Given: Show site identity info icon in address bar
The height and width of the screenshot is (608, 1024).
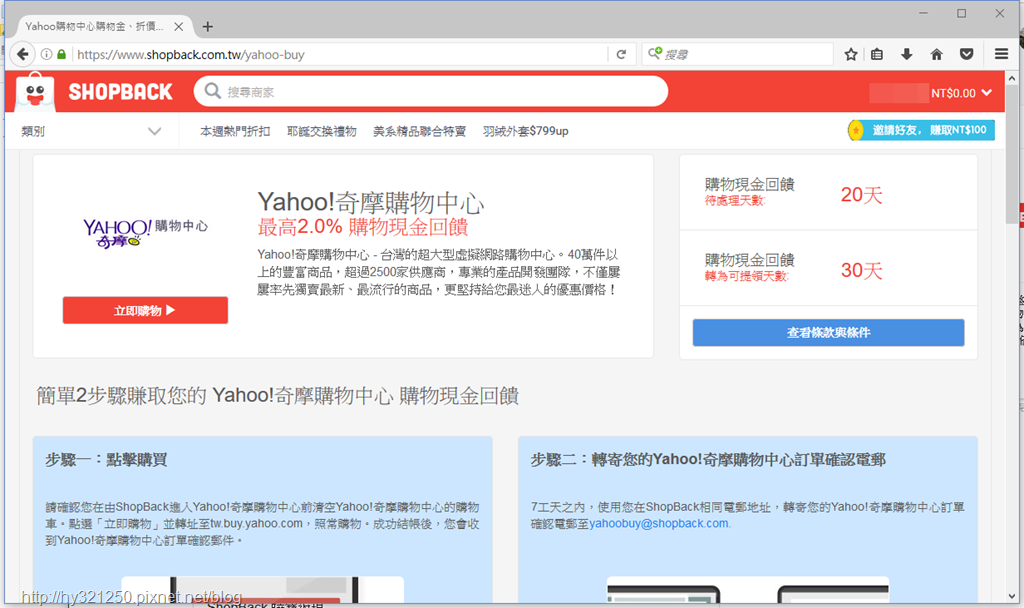Looking at the screenshot, I should tap(46, 54).
